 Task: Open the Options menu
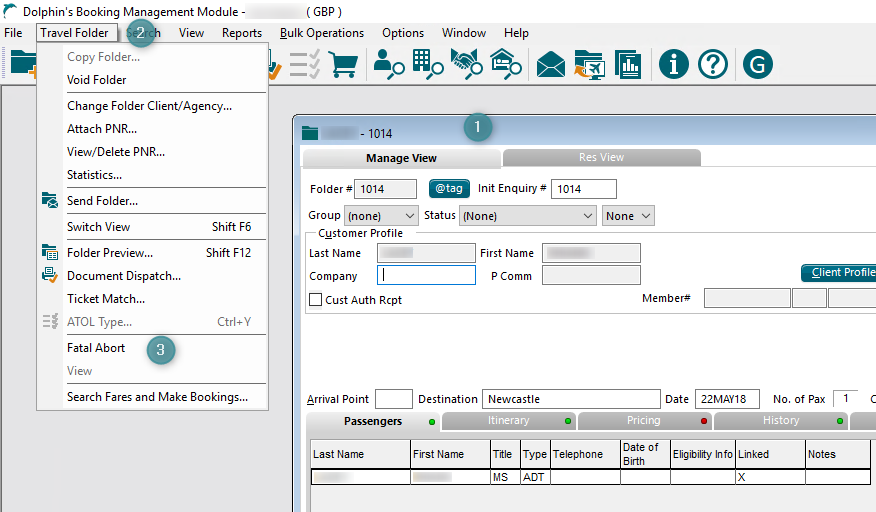pyautogui.click(x=403, y=33)
